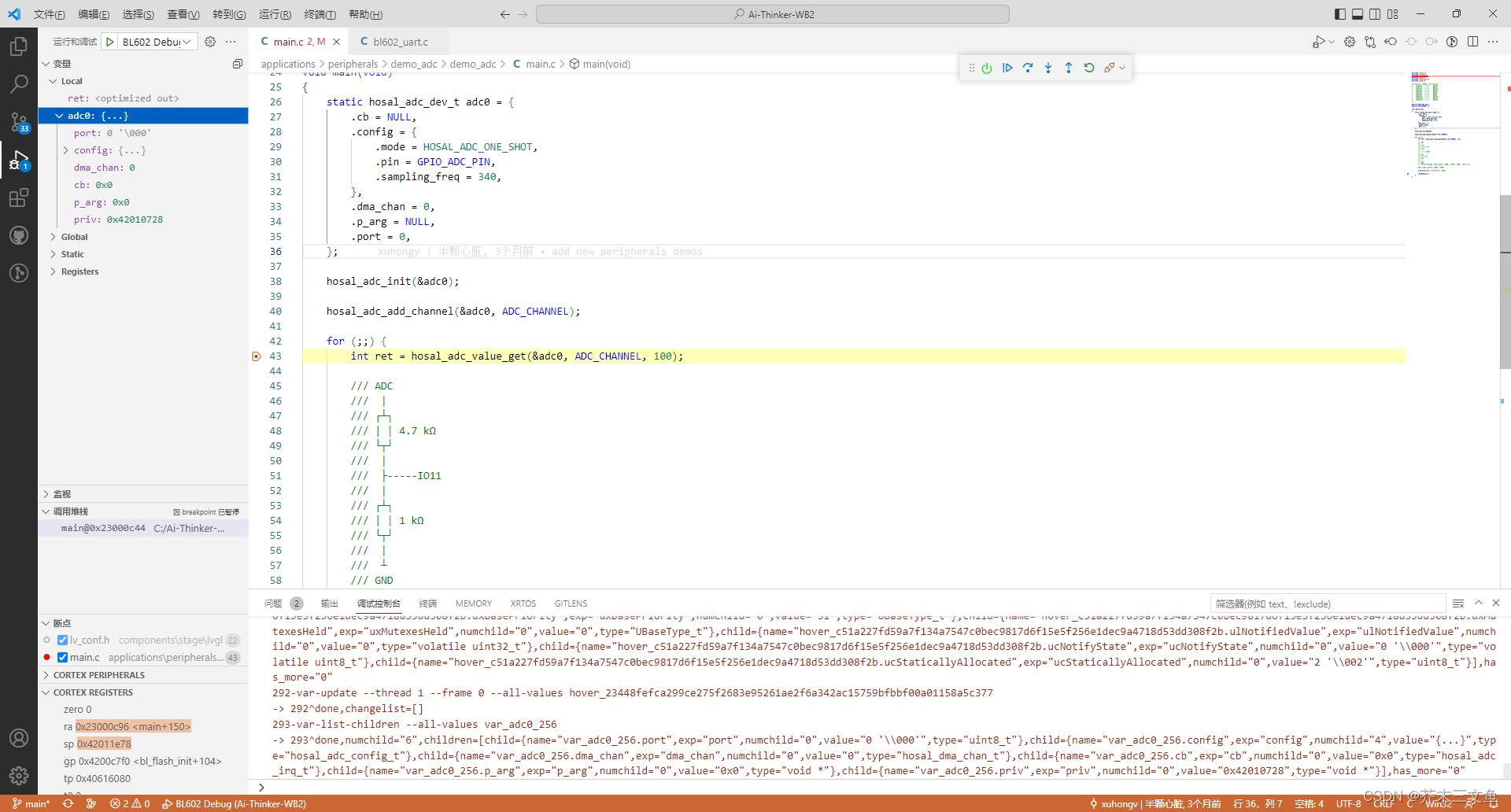Open the Manage gear in the activity bar
The width and height of the screenshot is (1511, 812).
coord(19,776)
